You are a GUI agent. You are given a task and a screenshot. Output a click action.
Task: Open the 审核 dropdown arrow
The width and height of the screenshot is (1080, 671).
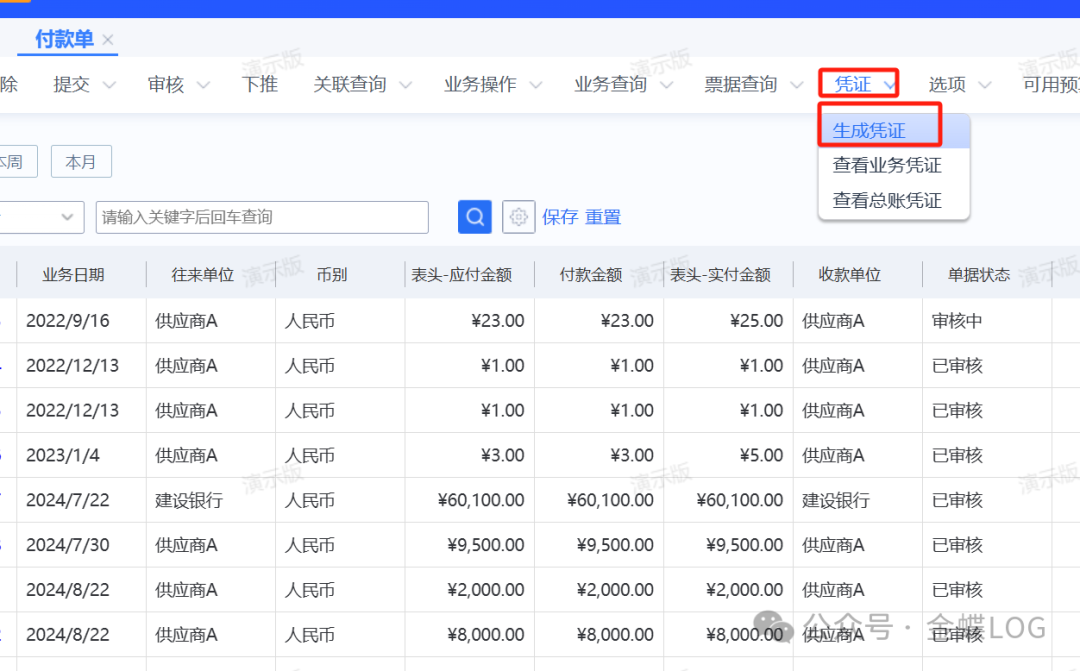tap(203, 85)
